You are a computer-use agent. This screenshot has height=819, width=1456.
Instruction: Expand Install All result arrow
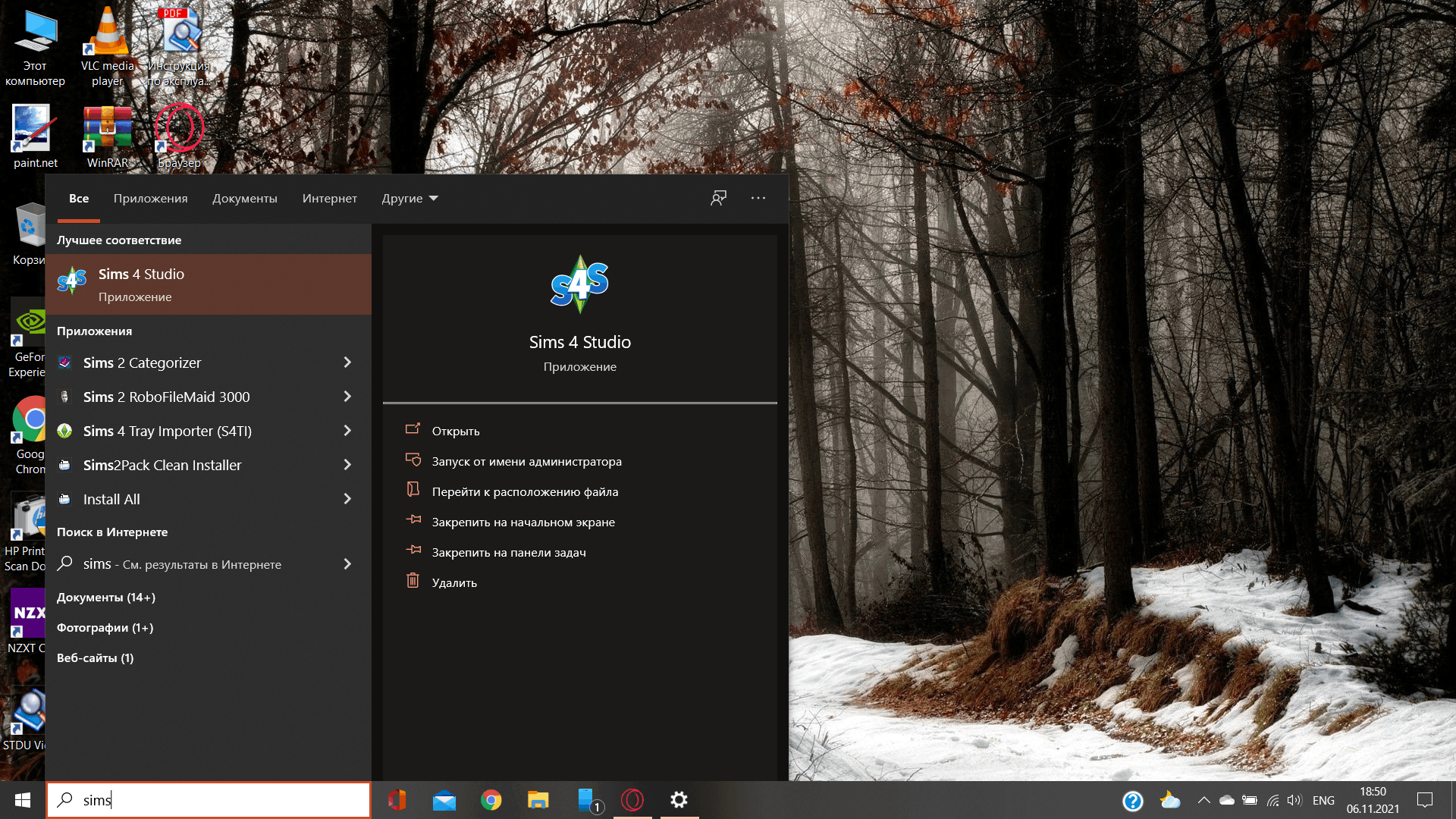pos(347,499)
